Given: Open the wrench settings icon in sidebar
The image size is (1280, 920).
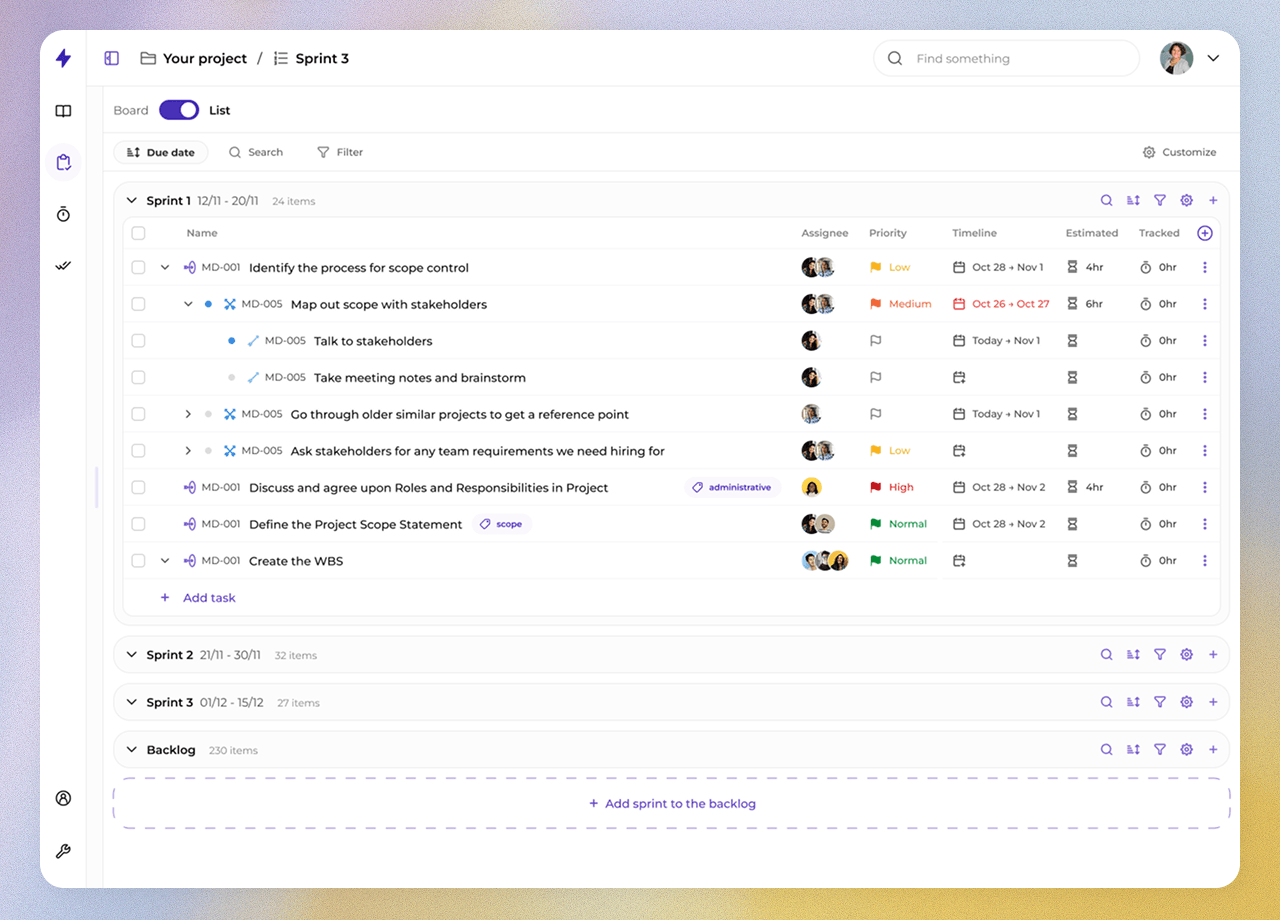Looking at the screenshot, I should click(x=63, y=852).
